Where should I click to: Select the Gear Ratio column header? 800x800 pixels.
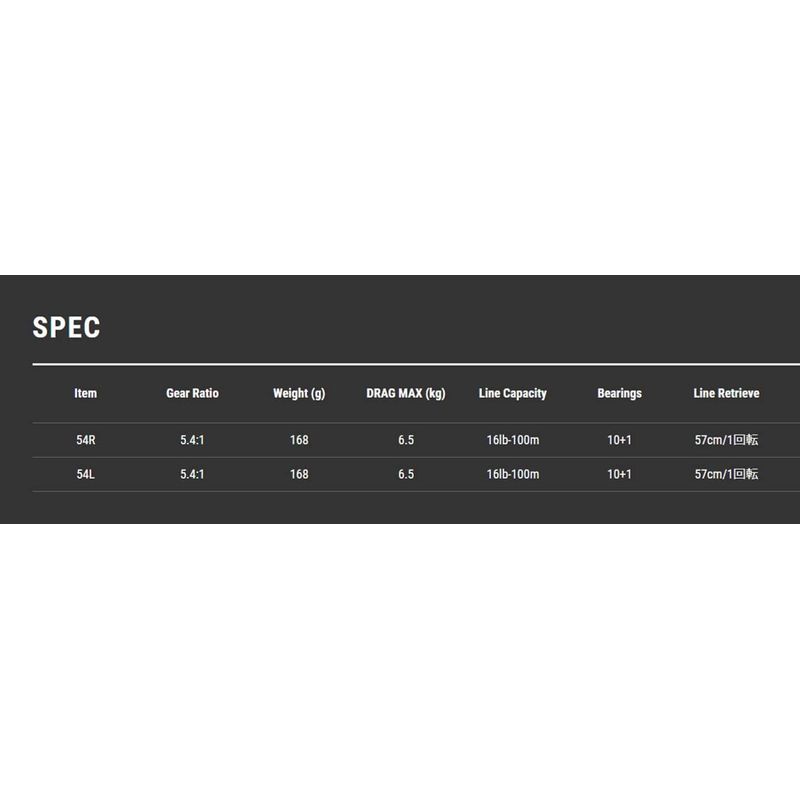click(x=192, y=393)
